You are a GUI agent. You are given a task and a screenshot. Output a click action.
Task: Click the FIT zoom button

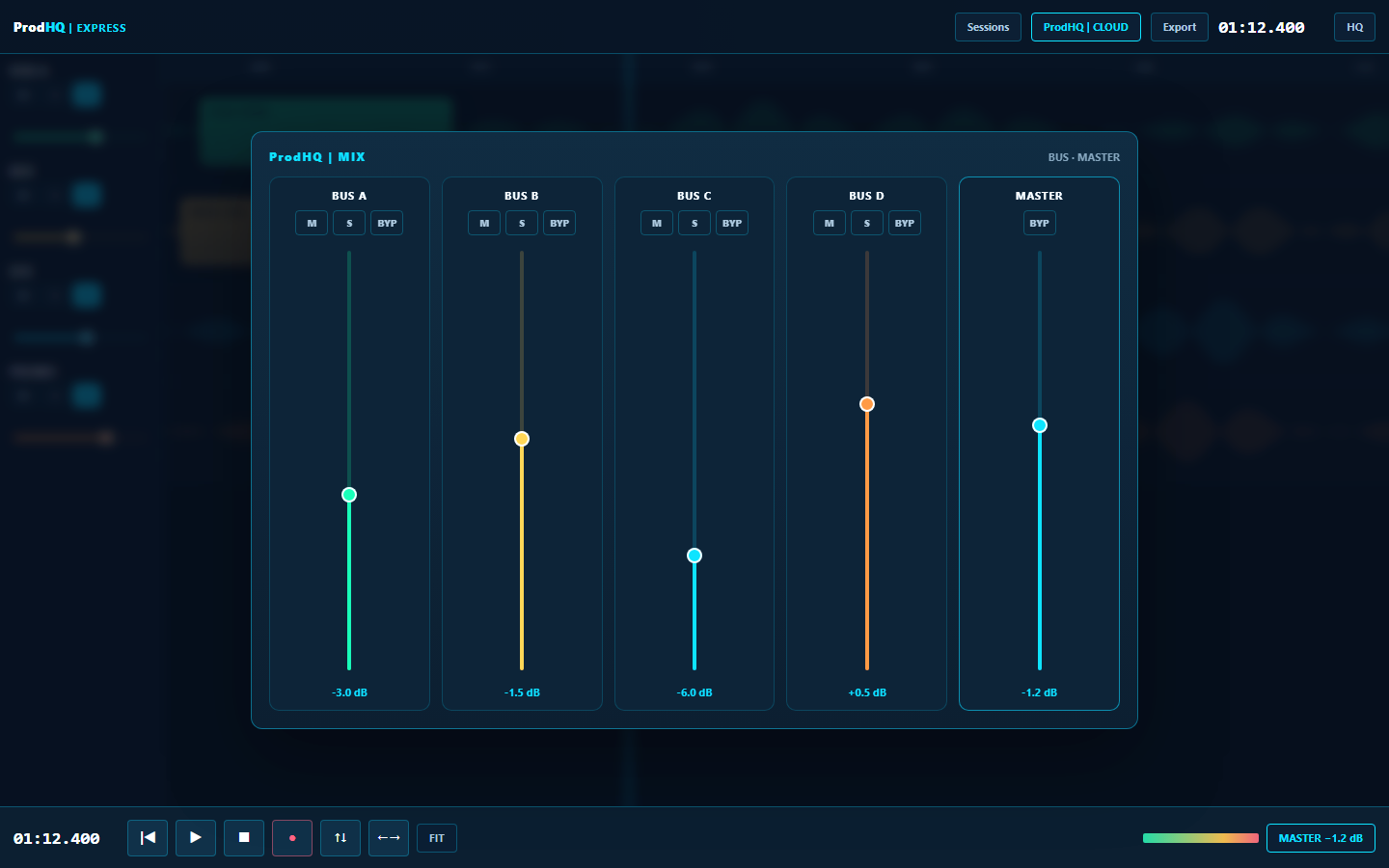coord(437,838)
